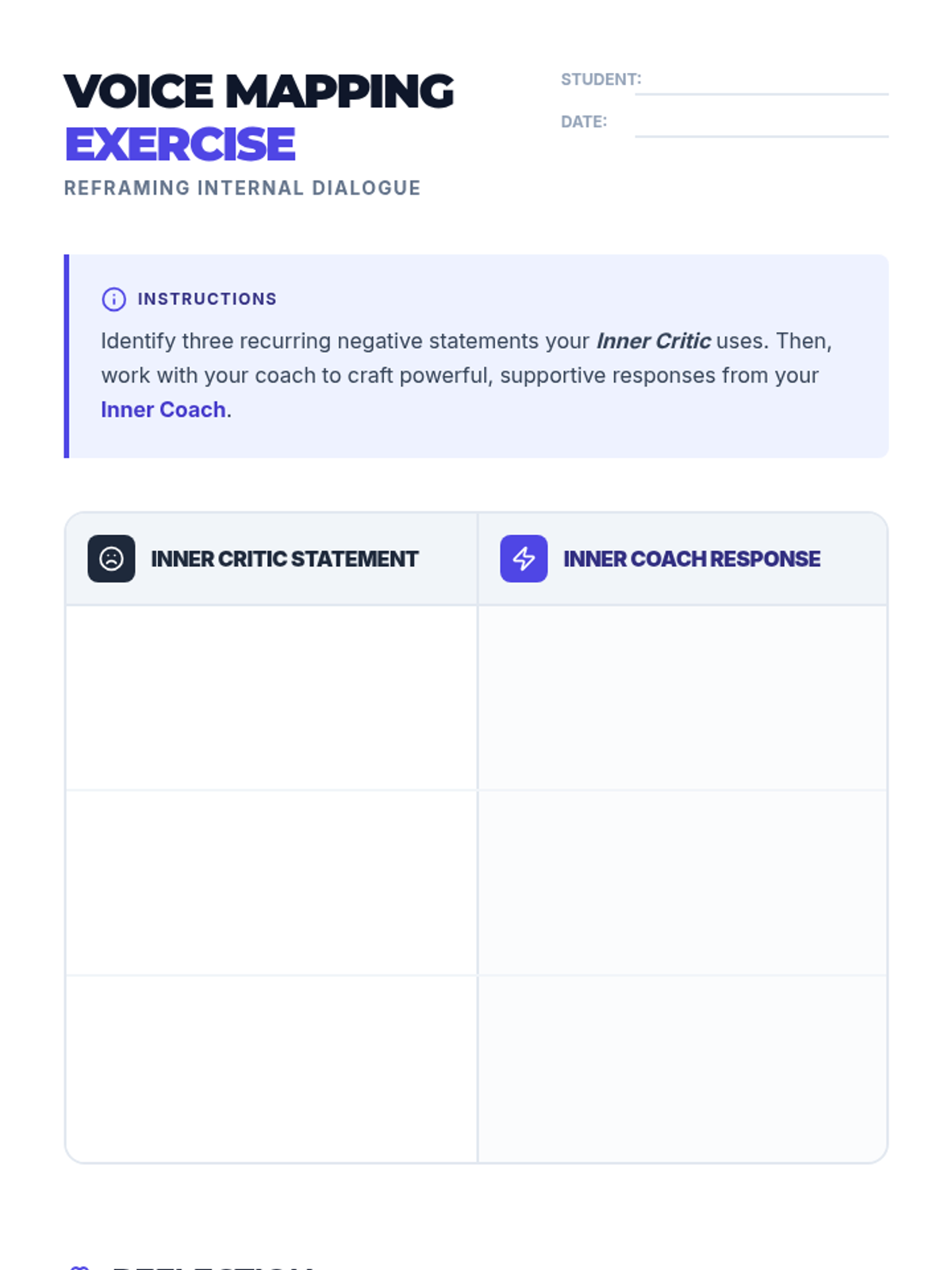Click the purple Exercise heading word
This screenshot has width=952, height=1270.
(x=180, y=144)
